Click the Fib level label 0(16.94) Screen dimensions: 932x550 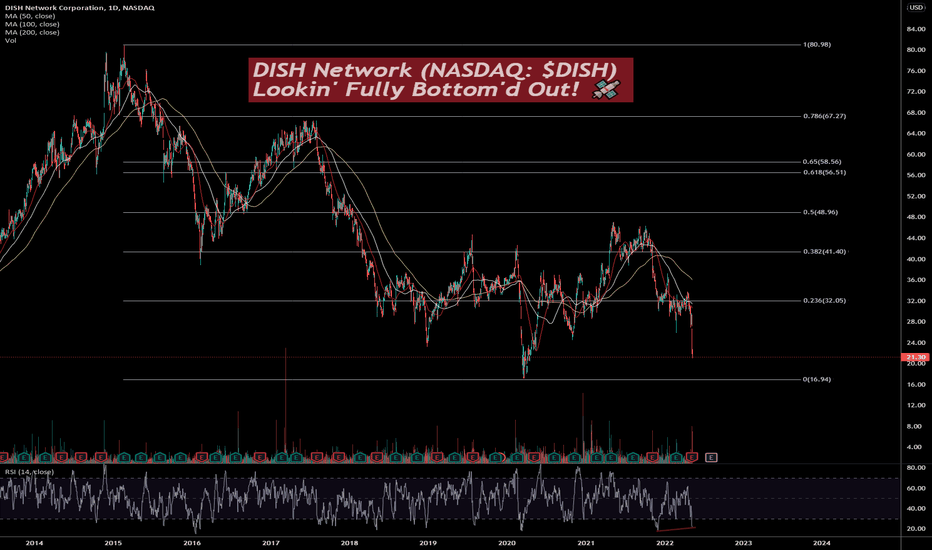pos(817,379)
